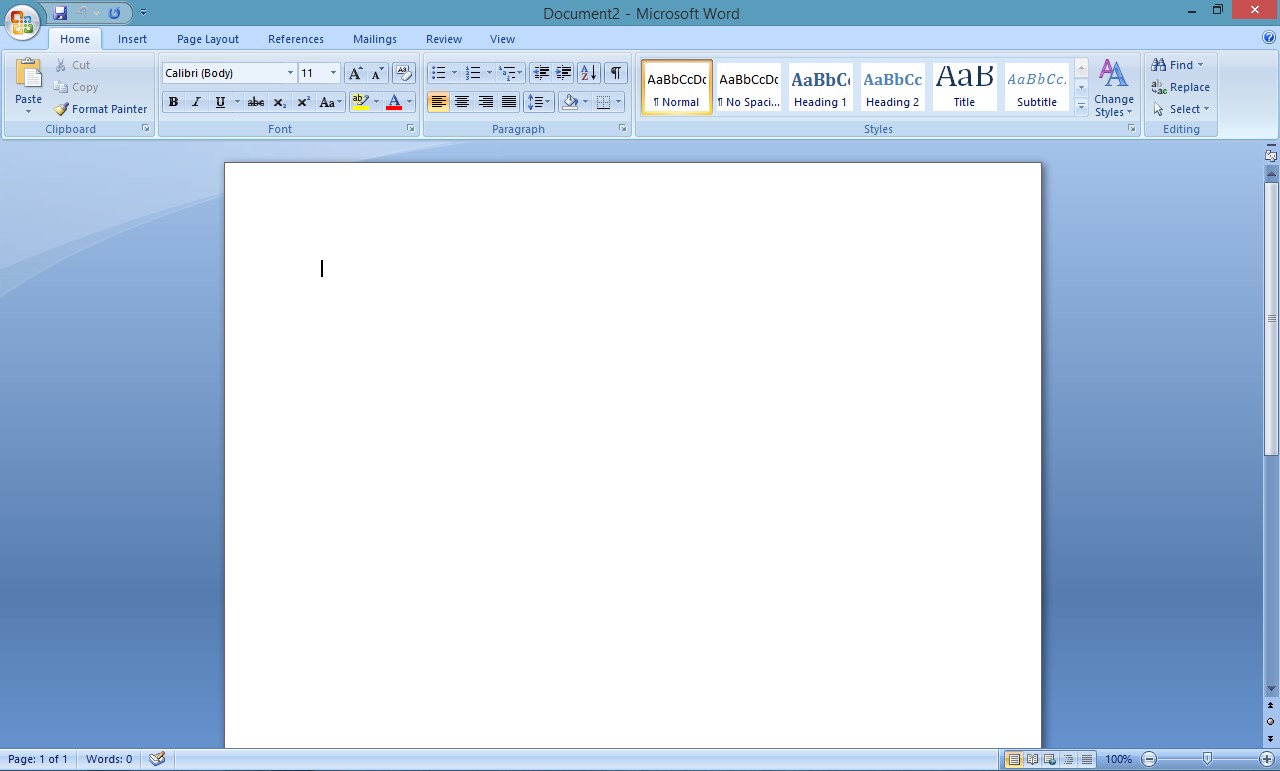Toggle Italic formatting
The image size is (1280, 771).
pyautogui.click(x=196, y=102)
